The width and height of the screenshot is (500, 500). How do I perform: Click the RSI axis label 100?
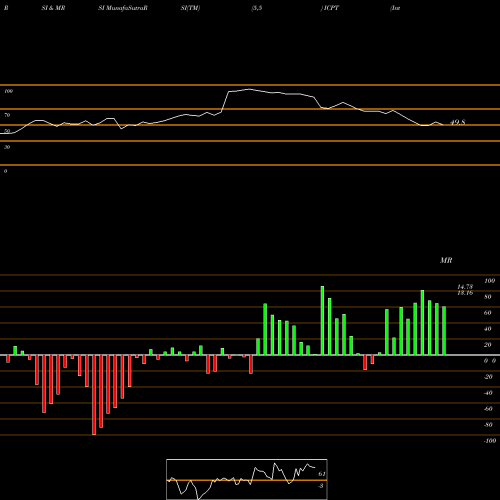click(8, 91)
